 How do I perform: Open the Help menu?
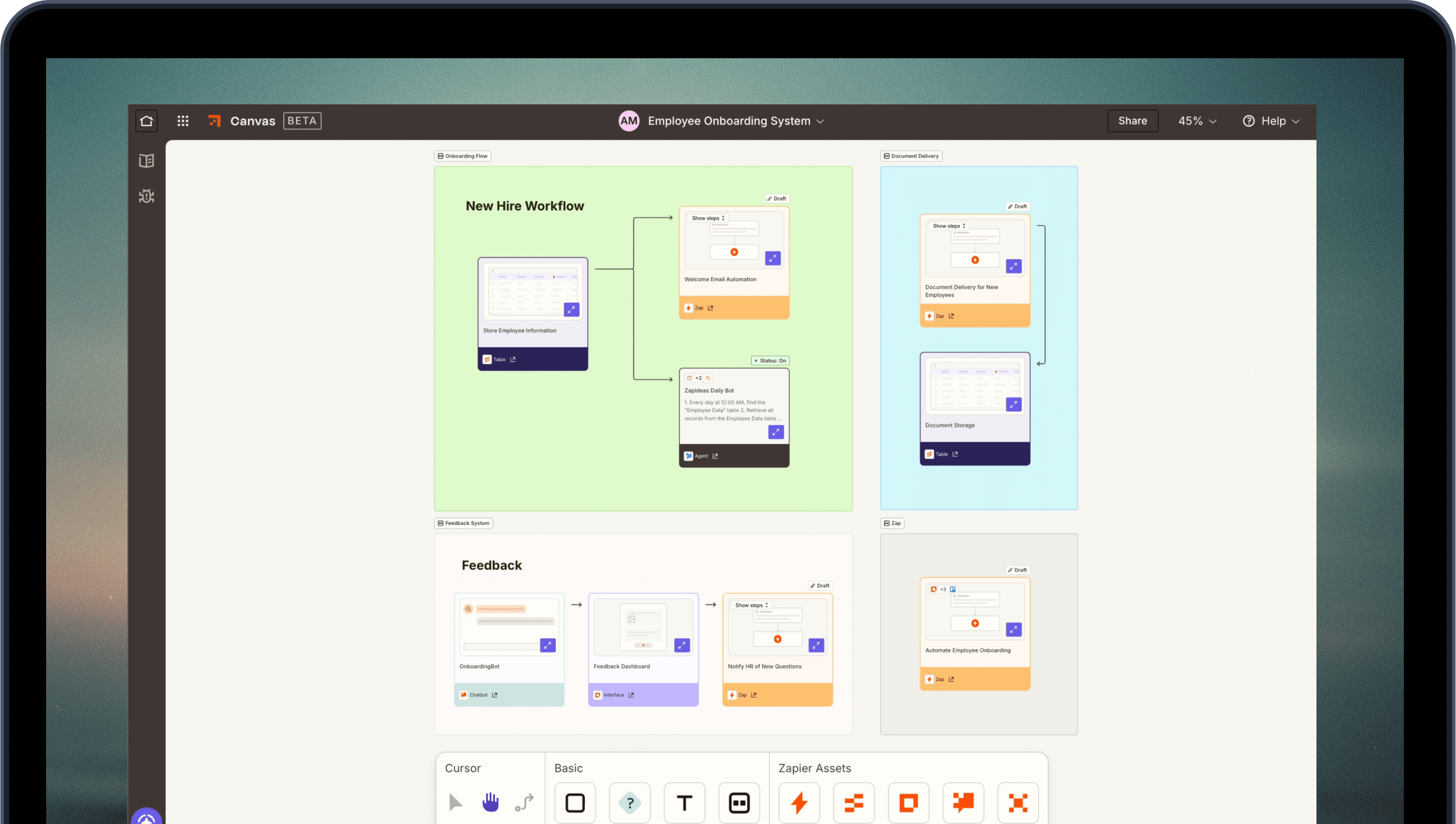(1272, 121)
